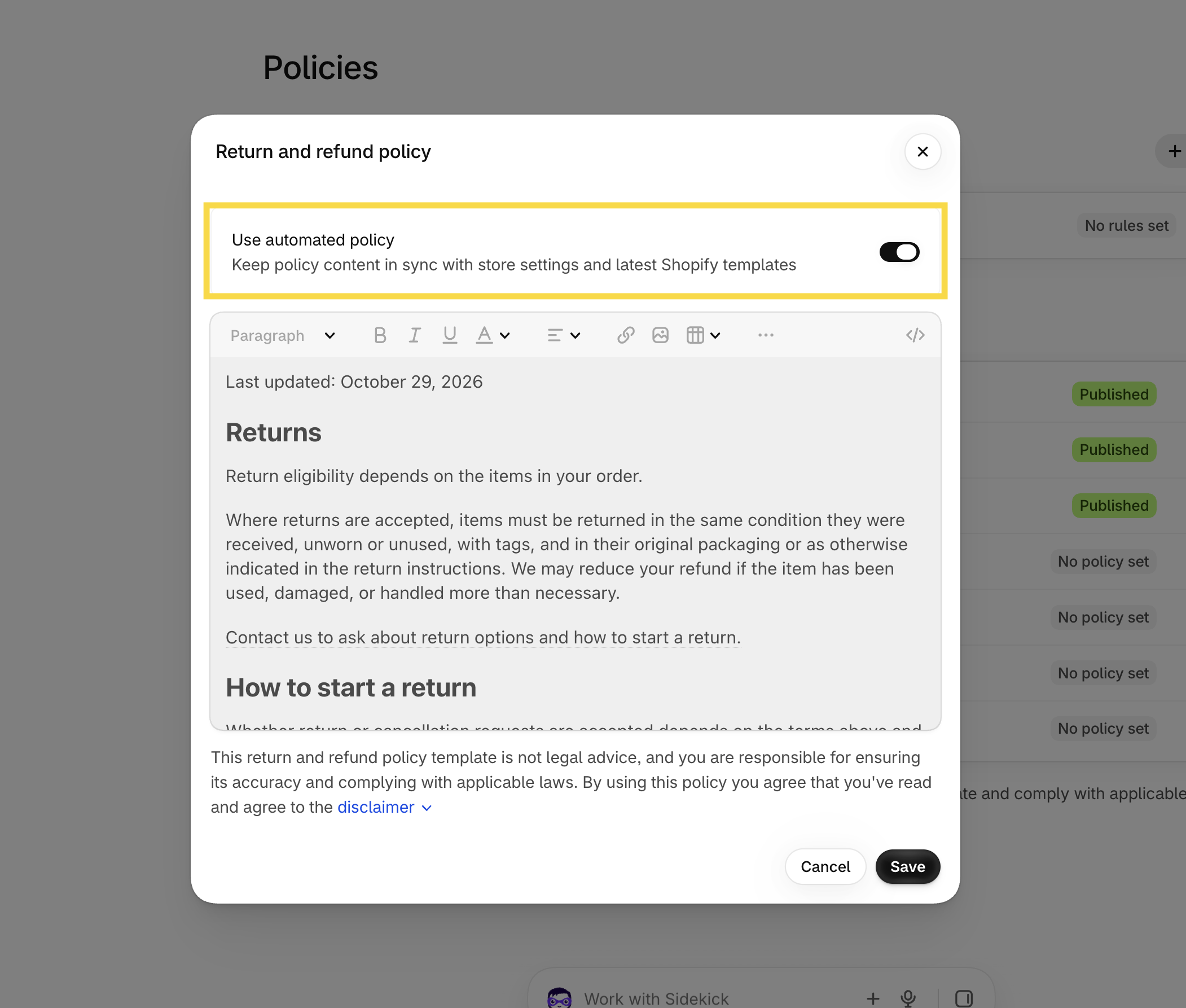This screenshot has height=1008, width=1186.
Task: Open the text color picker
Action: [485, 335]
